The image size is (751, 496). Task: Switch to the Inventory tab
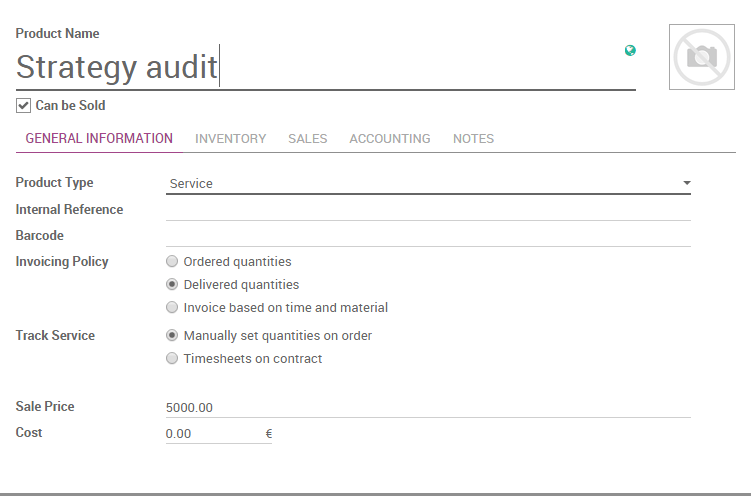(x=230, y=139)
